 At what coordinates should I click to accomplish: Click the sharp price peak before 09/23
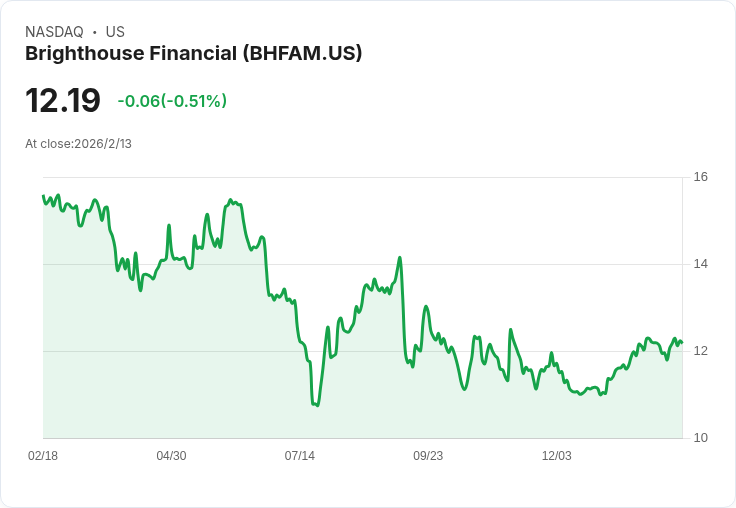click(x=400, y=257)
